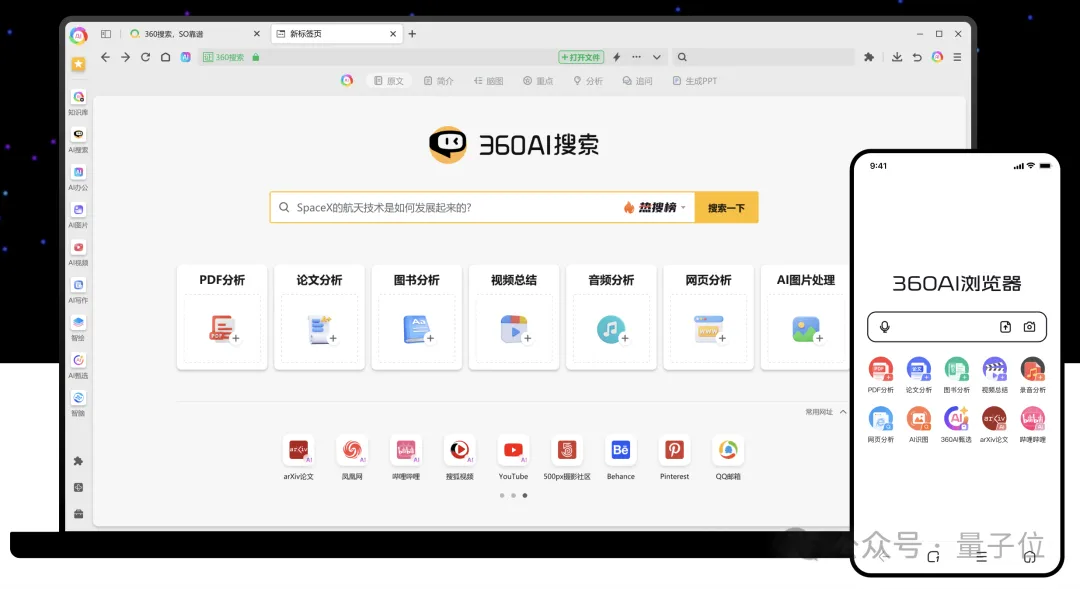Open the YouTube quick link

click(513, 451)
